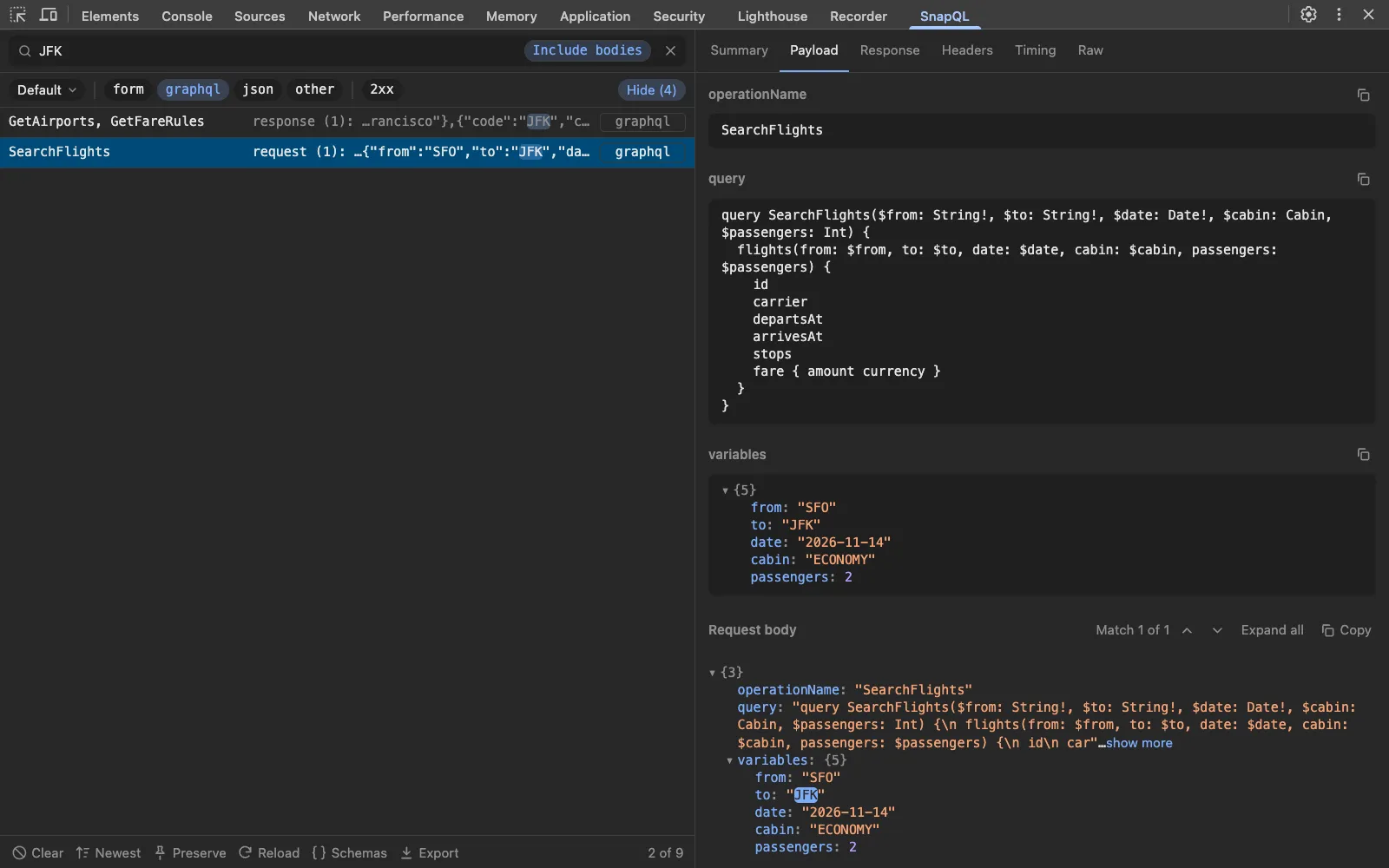Viewport: 1389px width, 868px height.
Task: Copy the query section content
Action: (1363, 179)
